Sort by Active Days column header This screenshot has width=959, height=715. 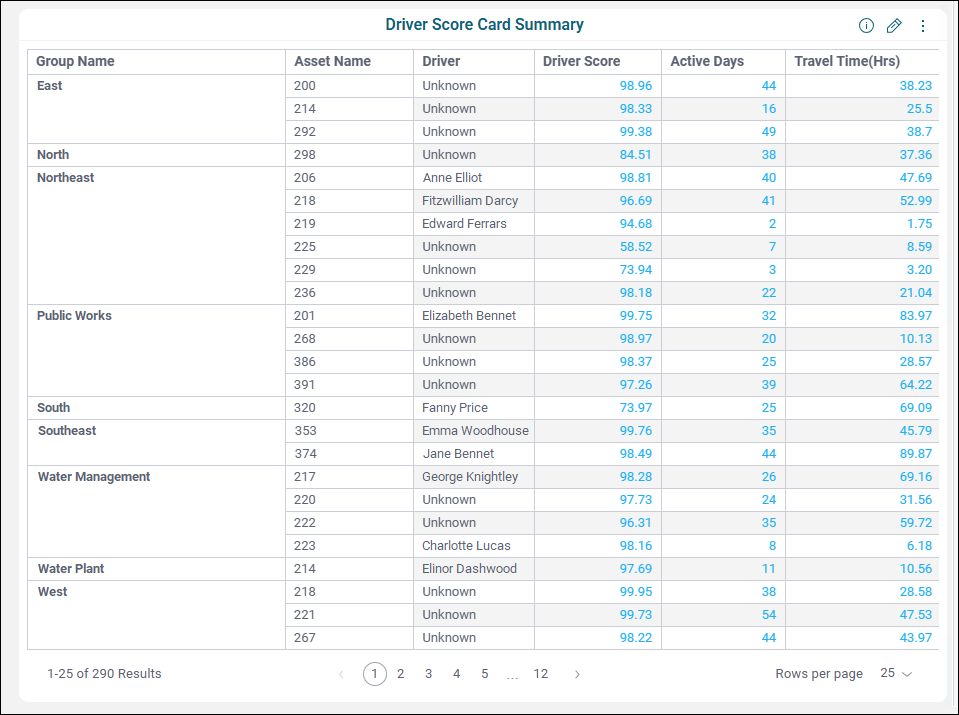click(x=707, y=61)
